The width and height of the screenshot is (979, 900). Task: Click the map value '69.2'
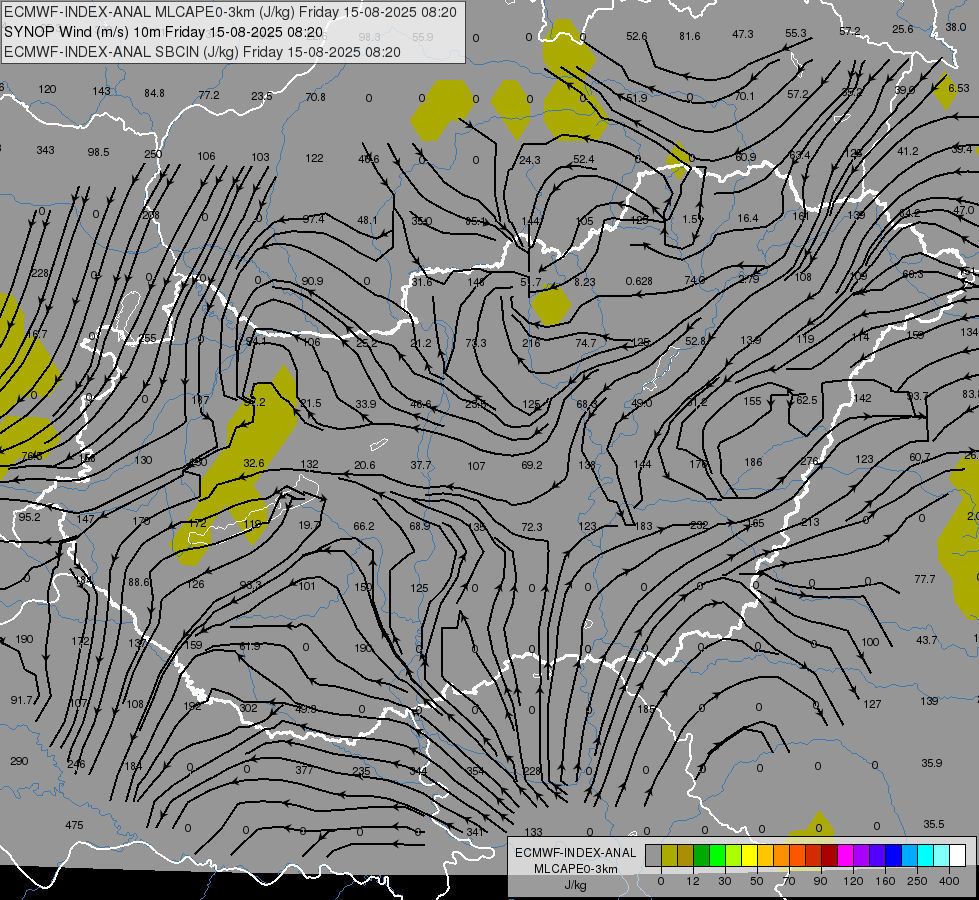(531, 465)
